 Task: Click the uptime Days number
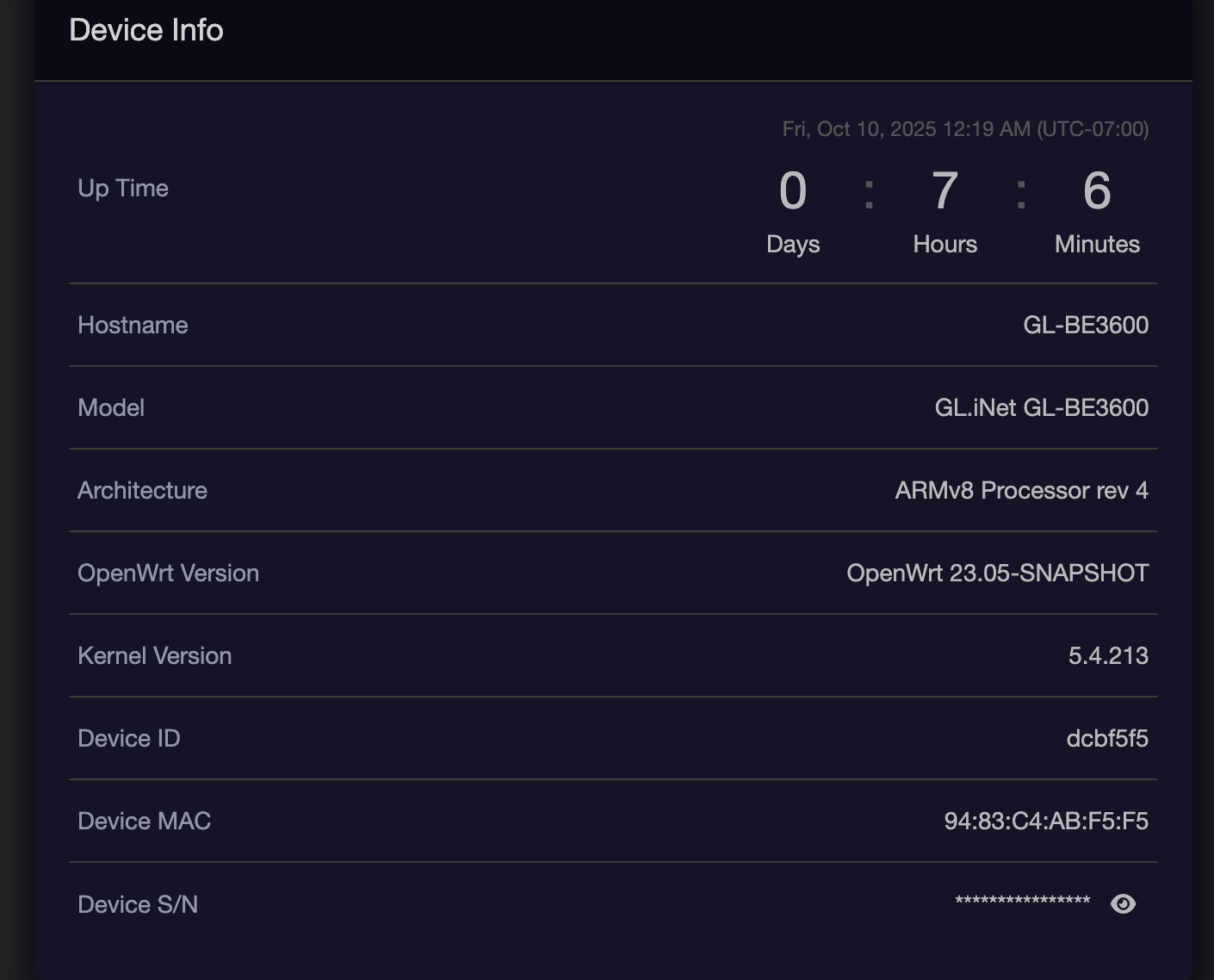click(793, 190)
